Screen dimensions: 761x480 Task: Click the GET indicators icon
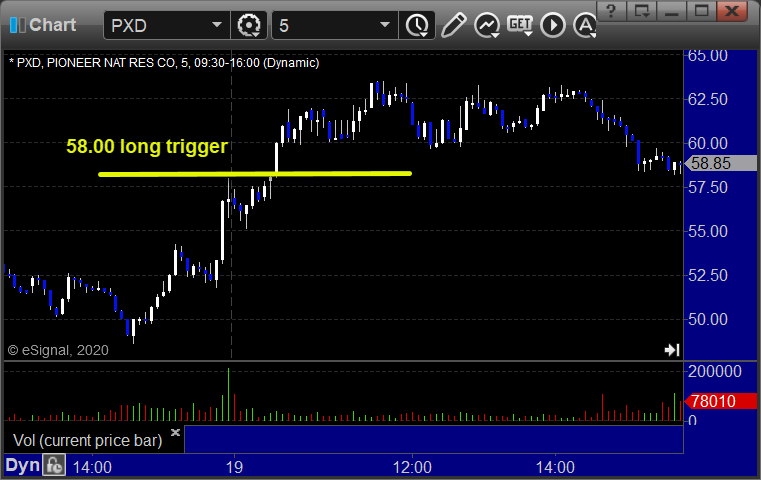coord(520,25)
